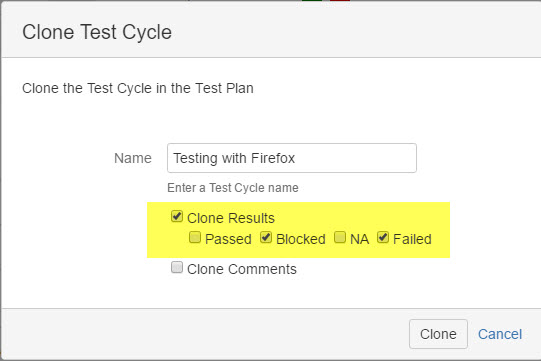Enable the Passed results checkbox
This screenshot has width=541, height=361.
pyautogui.click(x=195, y=237)
